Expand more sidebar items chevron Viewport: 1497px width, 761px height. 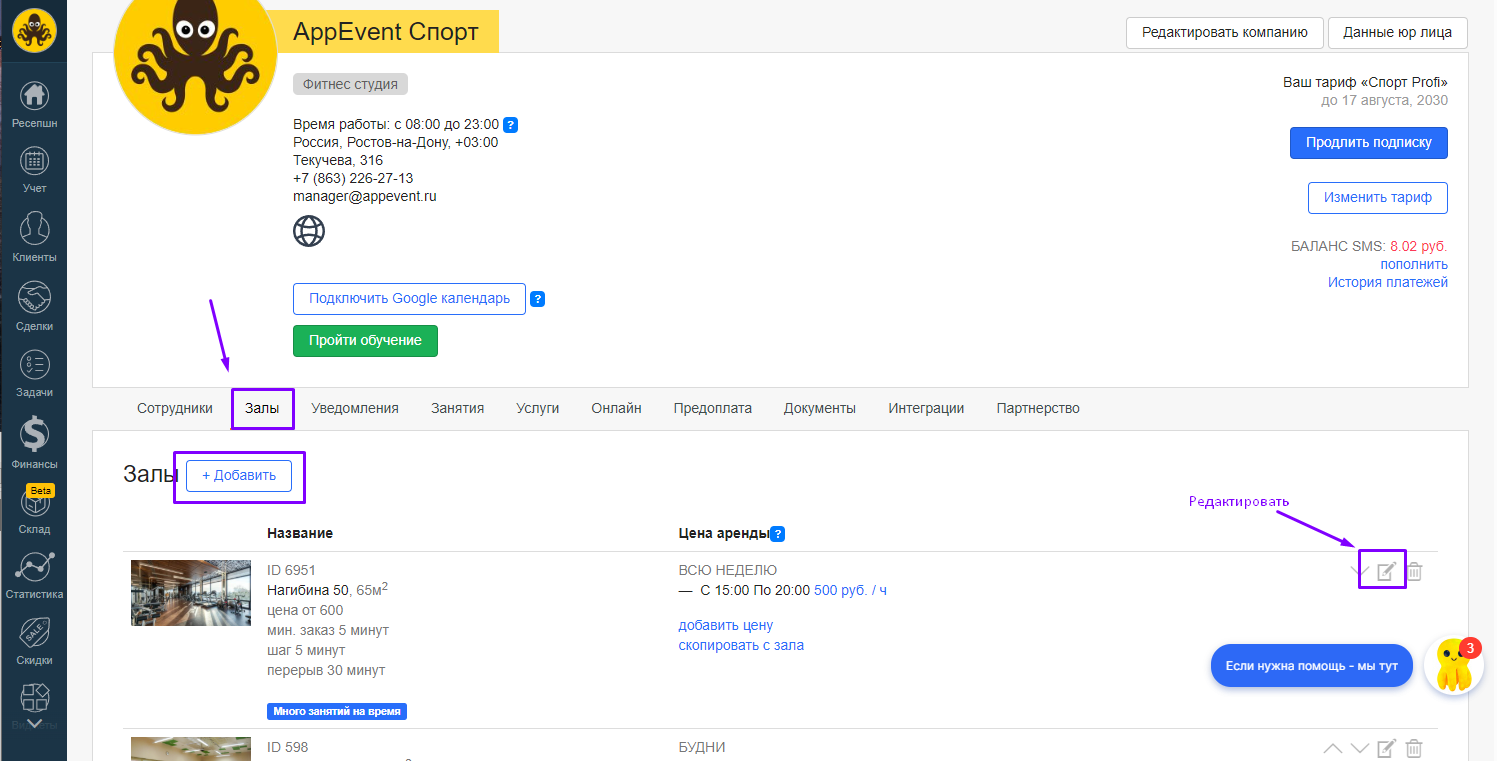tap(34, 723)
